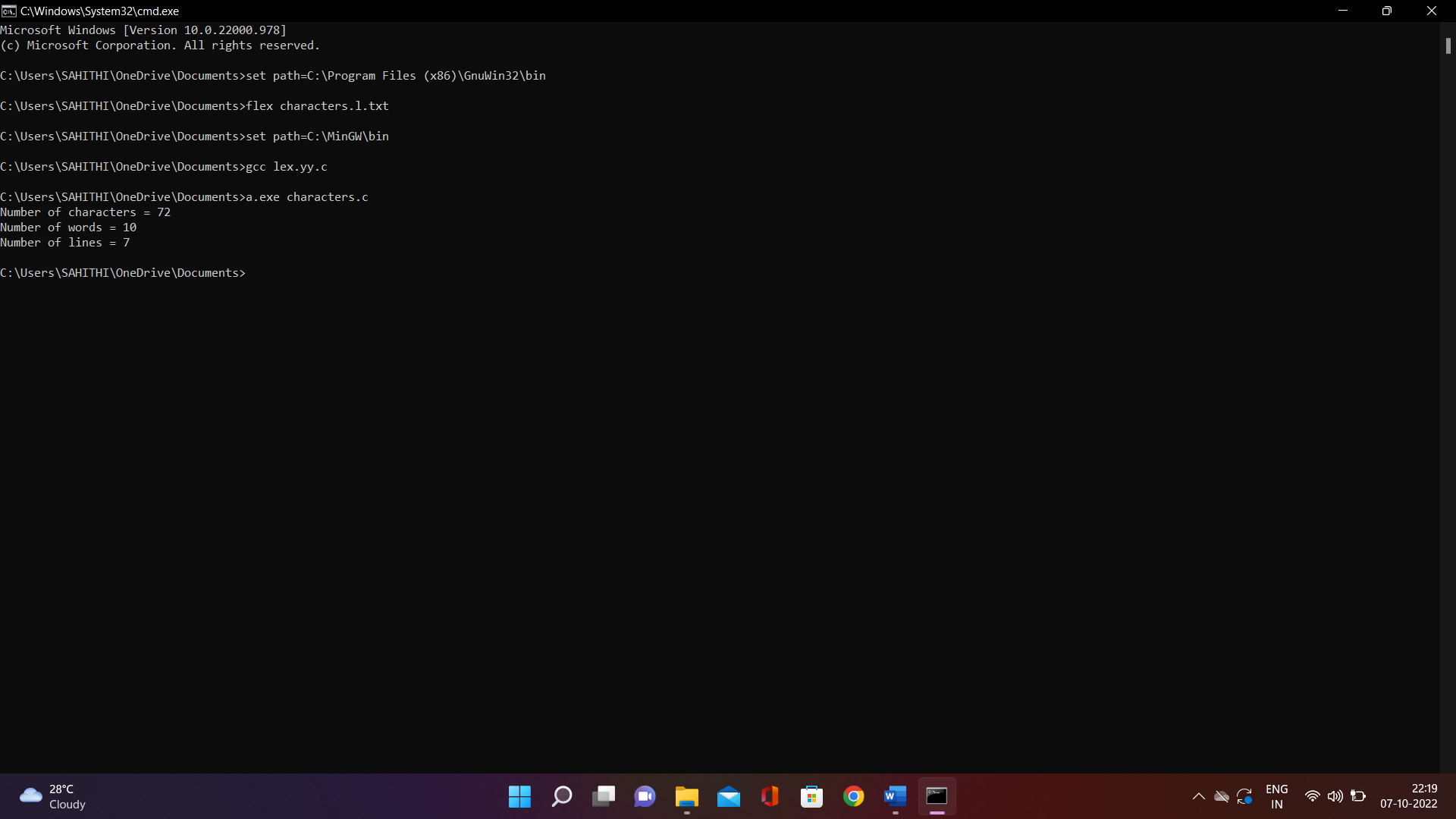
Task: Click the Command Prompt taskbar icon
Action: tap(937, 796)
